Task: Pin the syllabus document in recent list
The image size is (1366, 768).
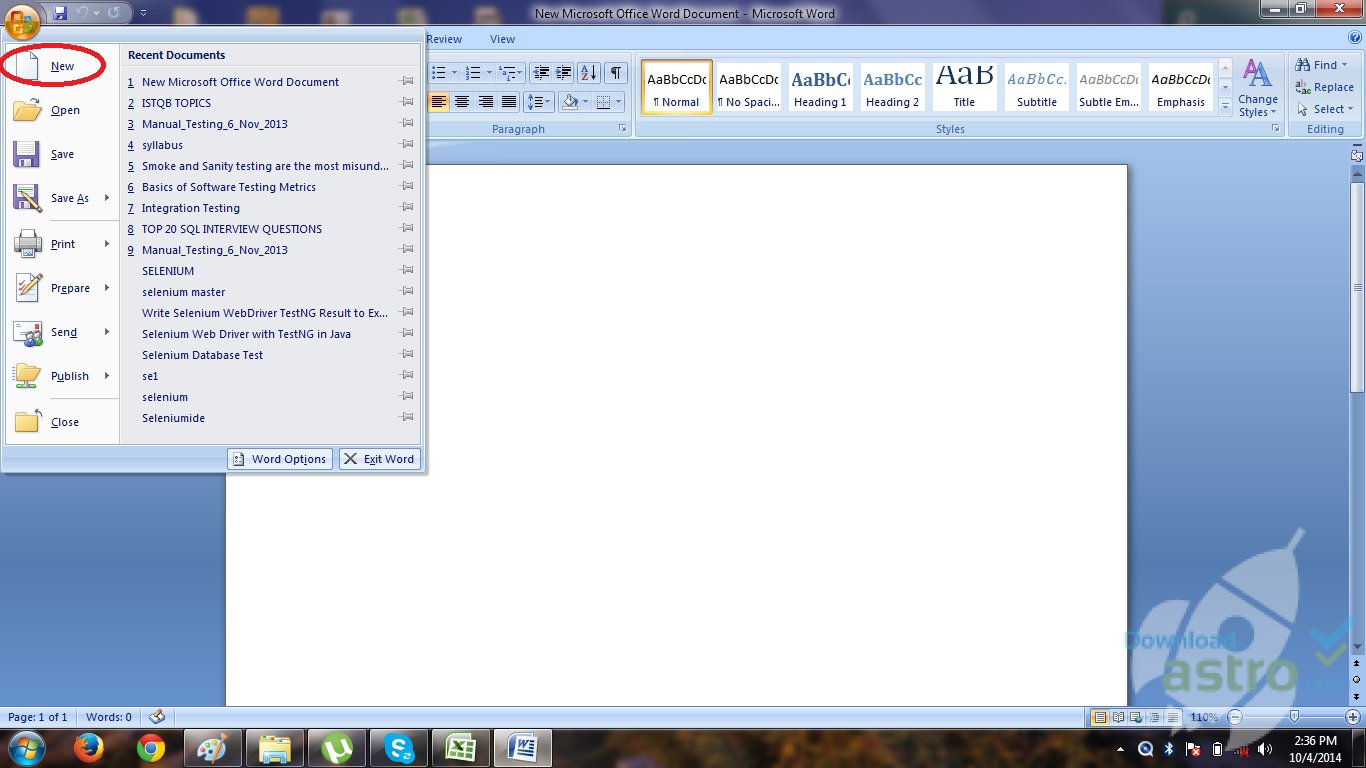Action: click(407, 145)
